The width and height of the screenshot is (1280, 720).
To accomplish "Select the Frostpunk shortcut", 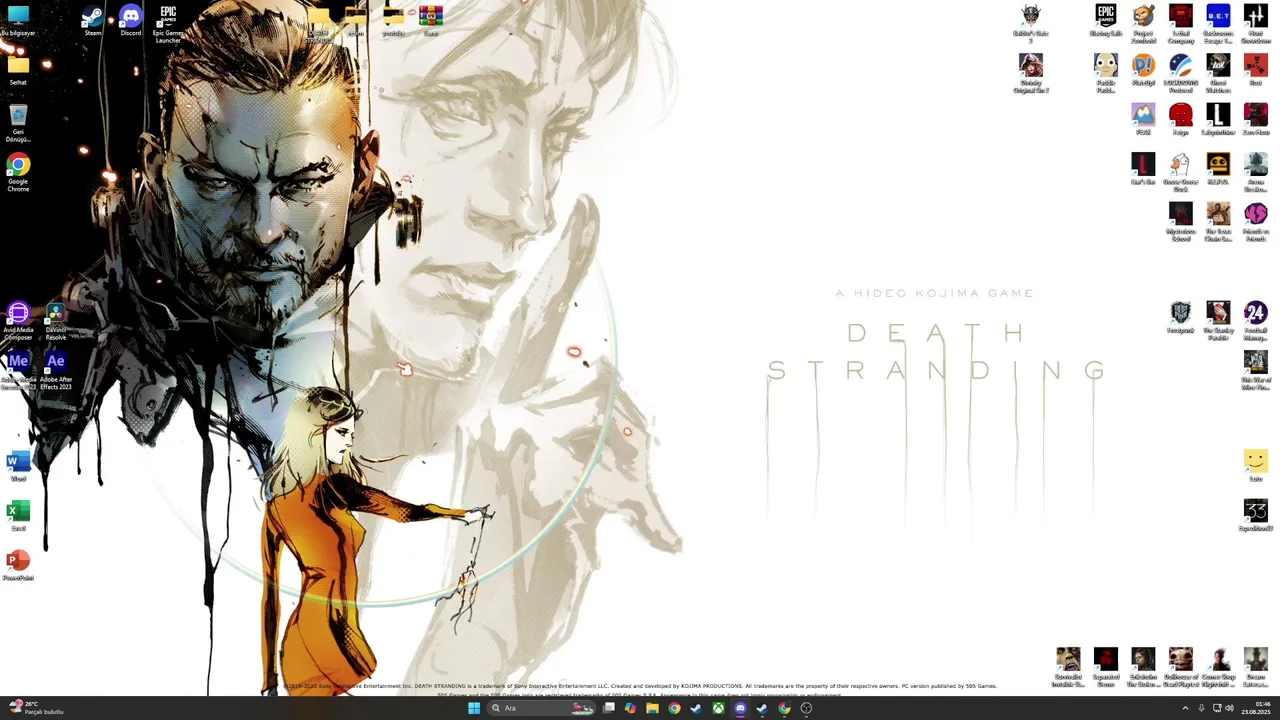I will (x=1181, y=317).
